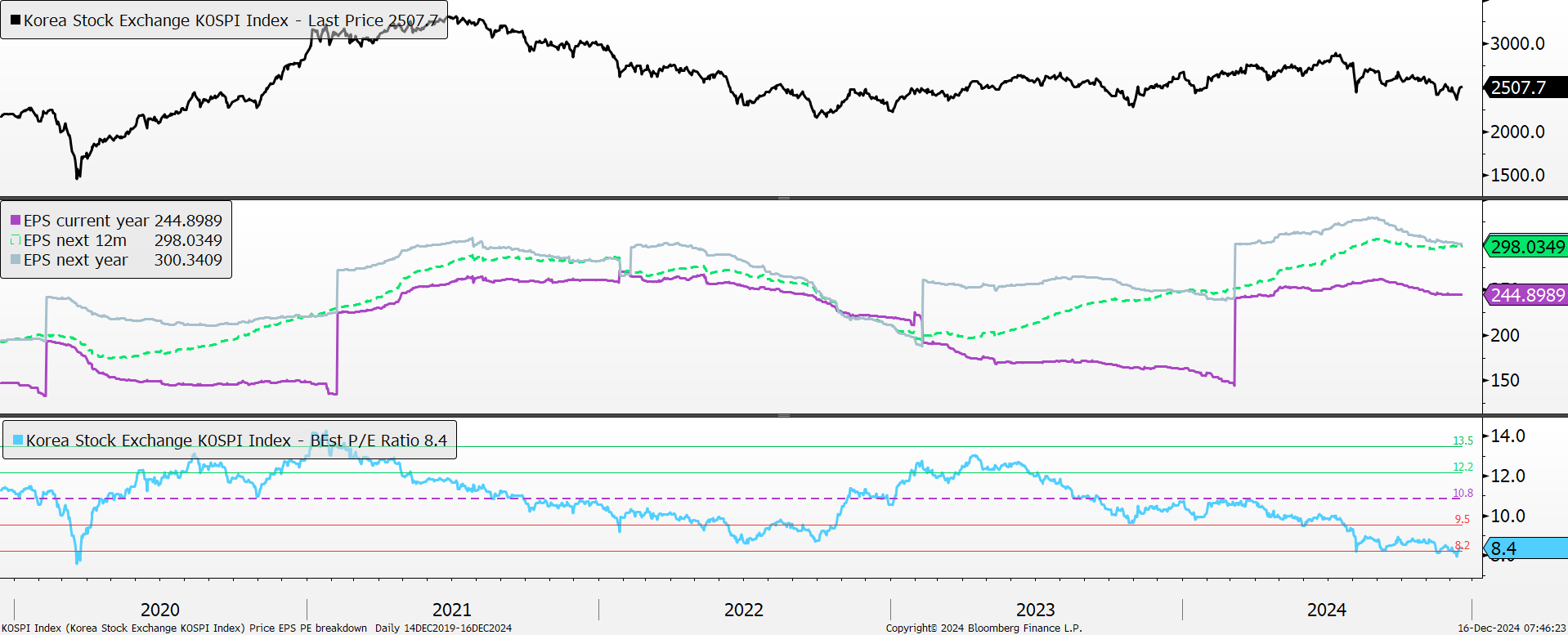1568x635 pixels.
Task: Click the 200 EPS axis label
Action: (x=1505, y=335)
